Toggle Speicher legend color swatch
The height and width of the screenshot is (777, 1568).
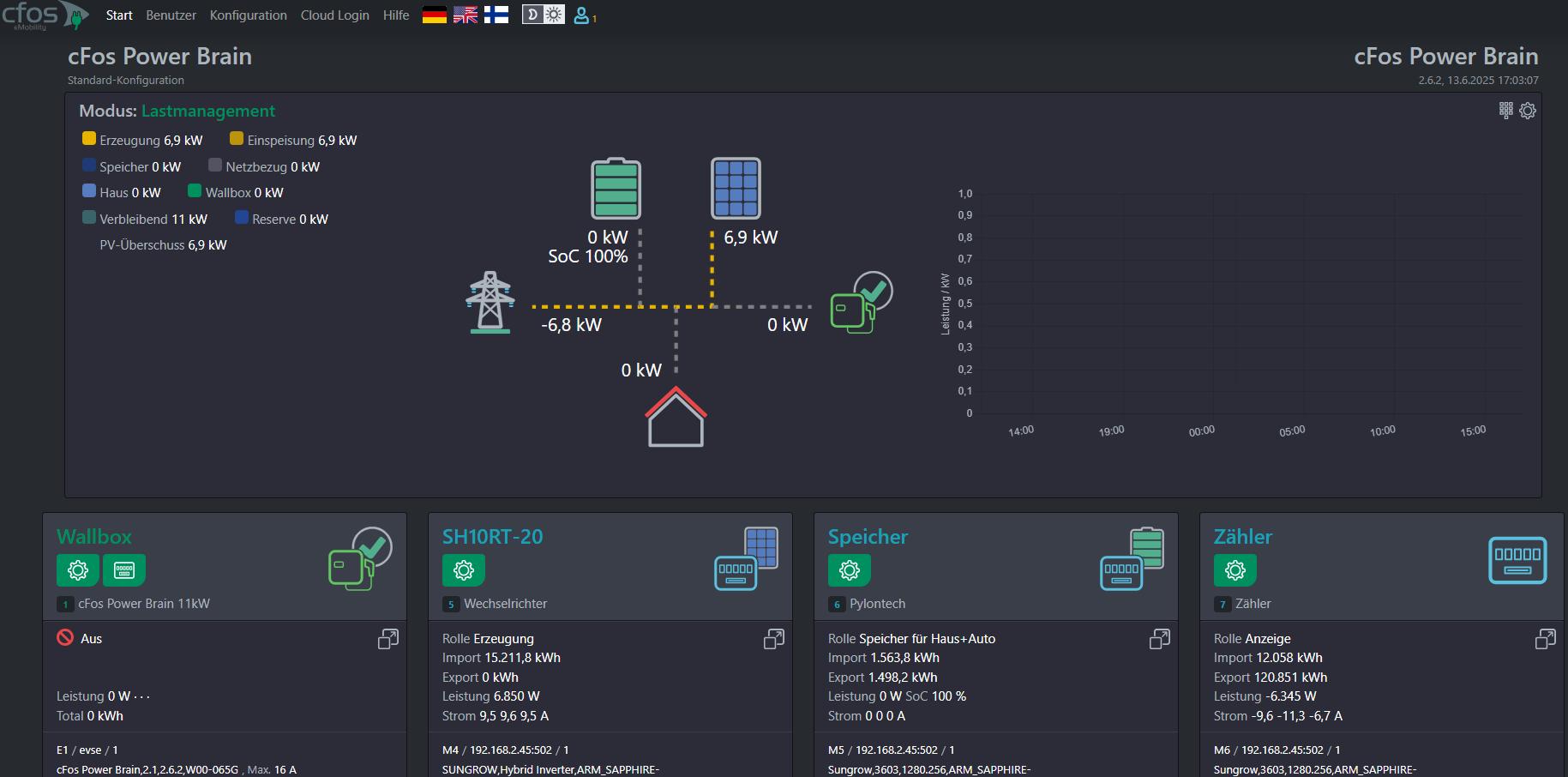pyautogui.click(x=89, y=165)
